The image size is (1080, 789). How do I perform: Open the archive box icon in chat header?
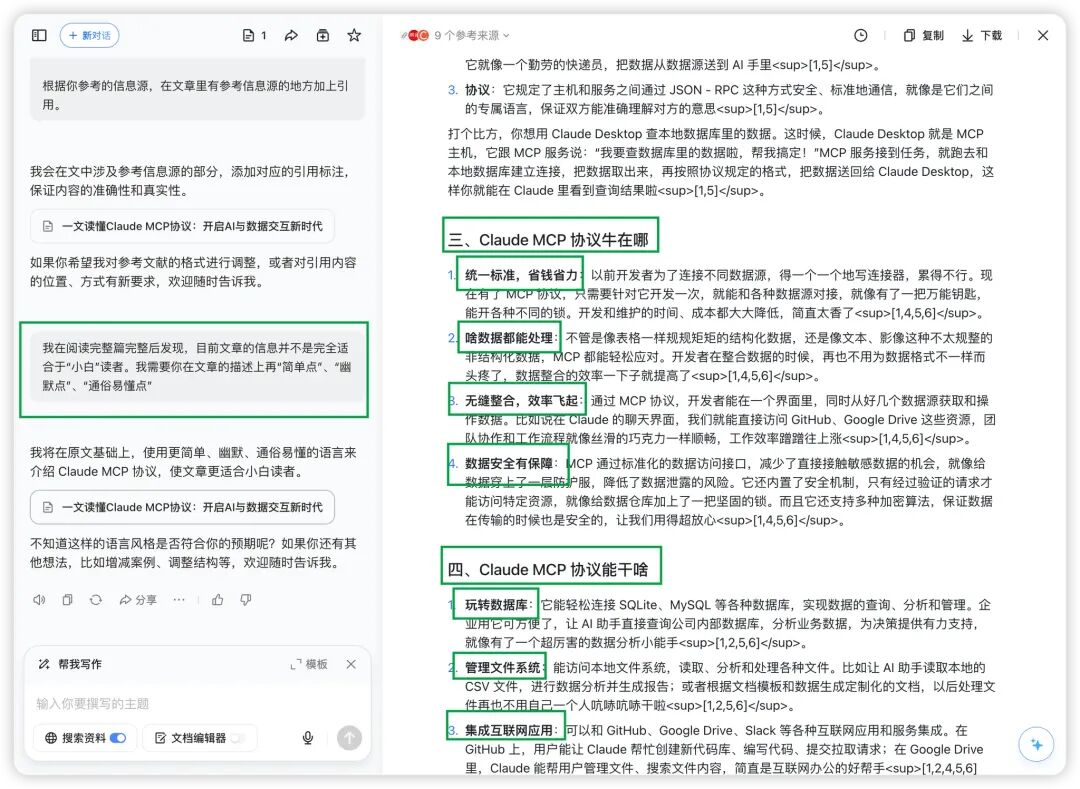tap(322, 35)
